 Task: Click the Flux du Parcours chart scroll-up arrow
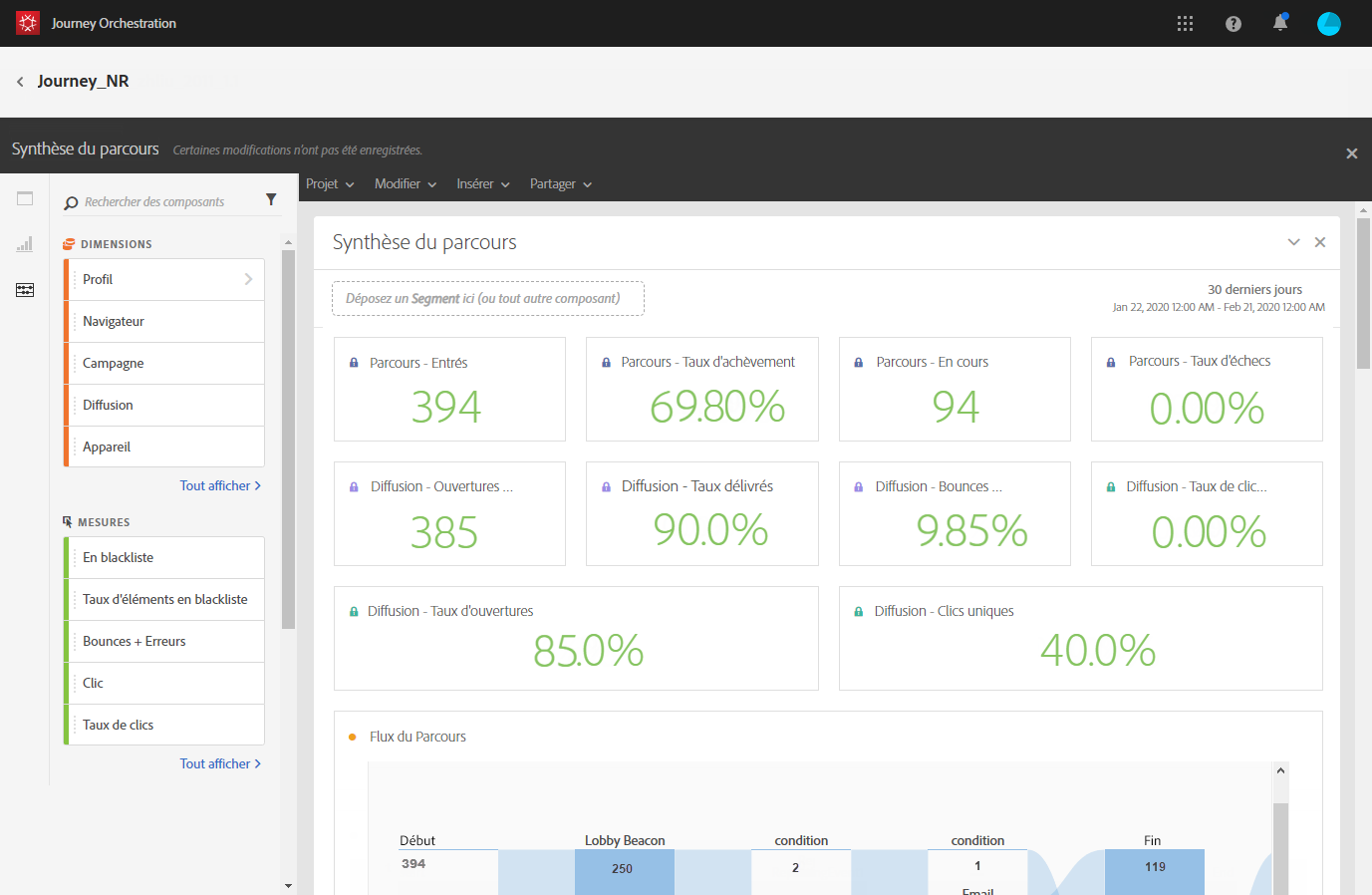coord(1280,770)
